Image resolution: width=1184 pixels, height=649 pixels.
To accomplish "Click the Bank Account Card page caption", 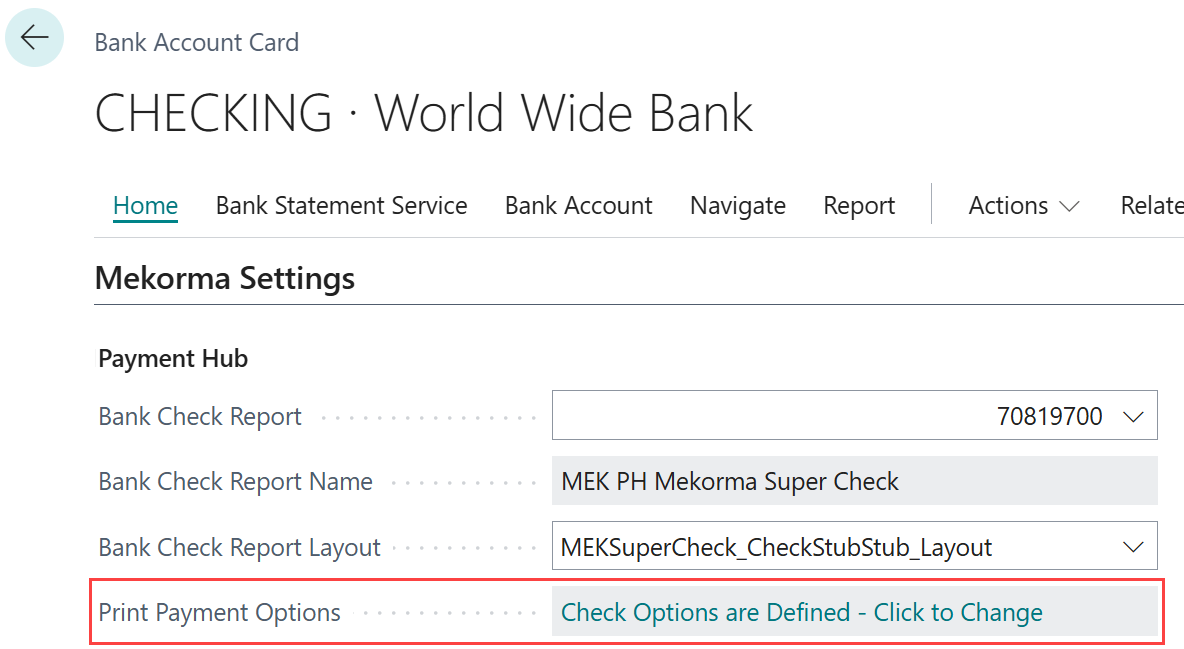I will [196, 42].
